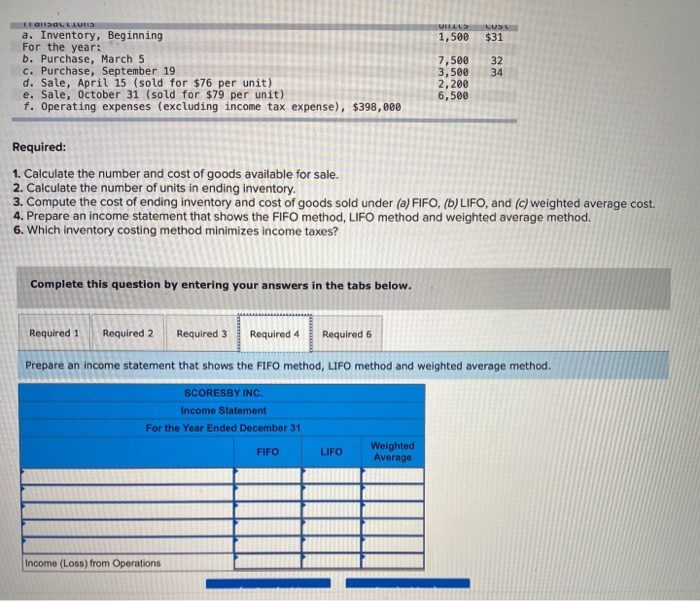Click the 'For the year:' line
The image size is (700, 601).
click(x=62, y=47)
